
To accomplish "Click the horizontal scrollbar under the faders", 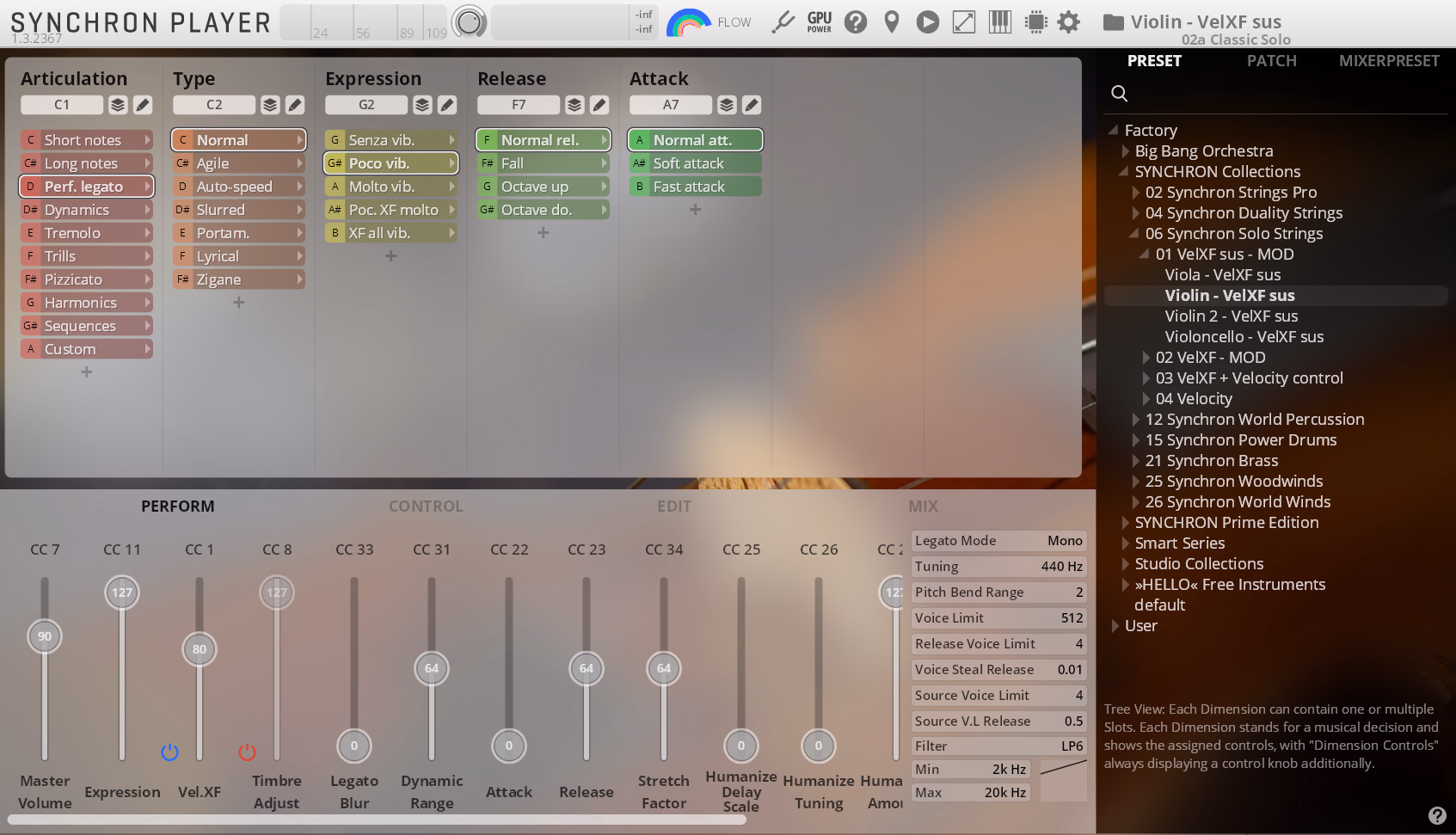I will click(376, 820).
